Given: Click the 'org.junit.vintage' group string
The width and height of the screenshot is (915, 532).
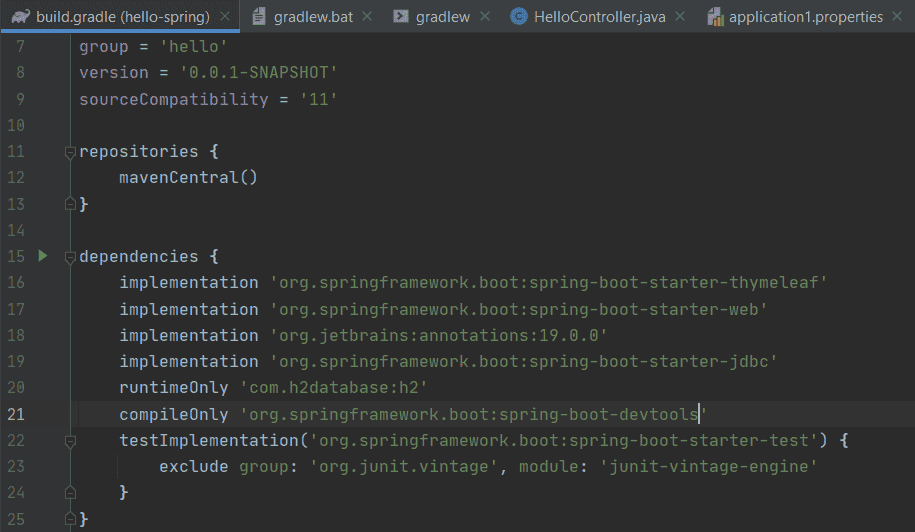Looking at the screenshot, I should [403, 467].
